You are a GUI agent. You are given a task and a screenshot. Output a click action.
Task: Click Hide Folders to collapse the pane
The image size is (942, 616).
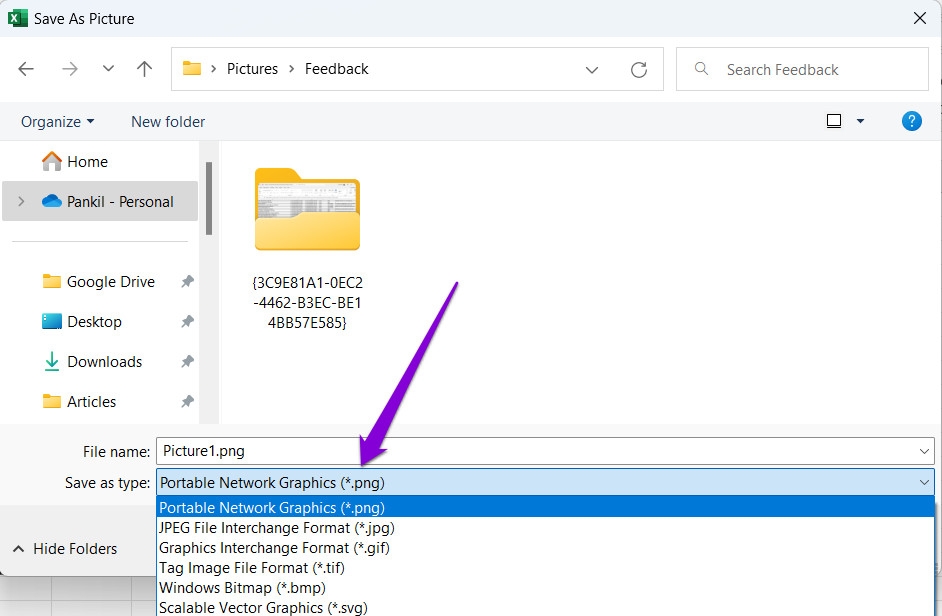click(65, 549)
